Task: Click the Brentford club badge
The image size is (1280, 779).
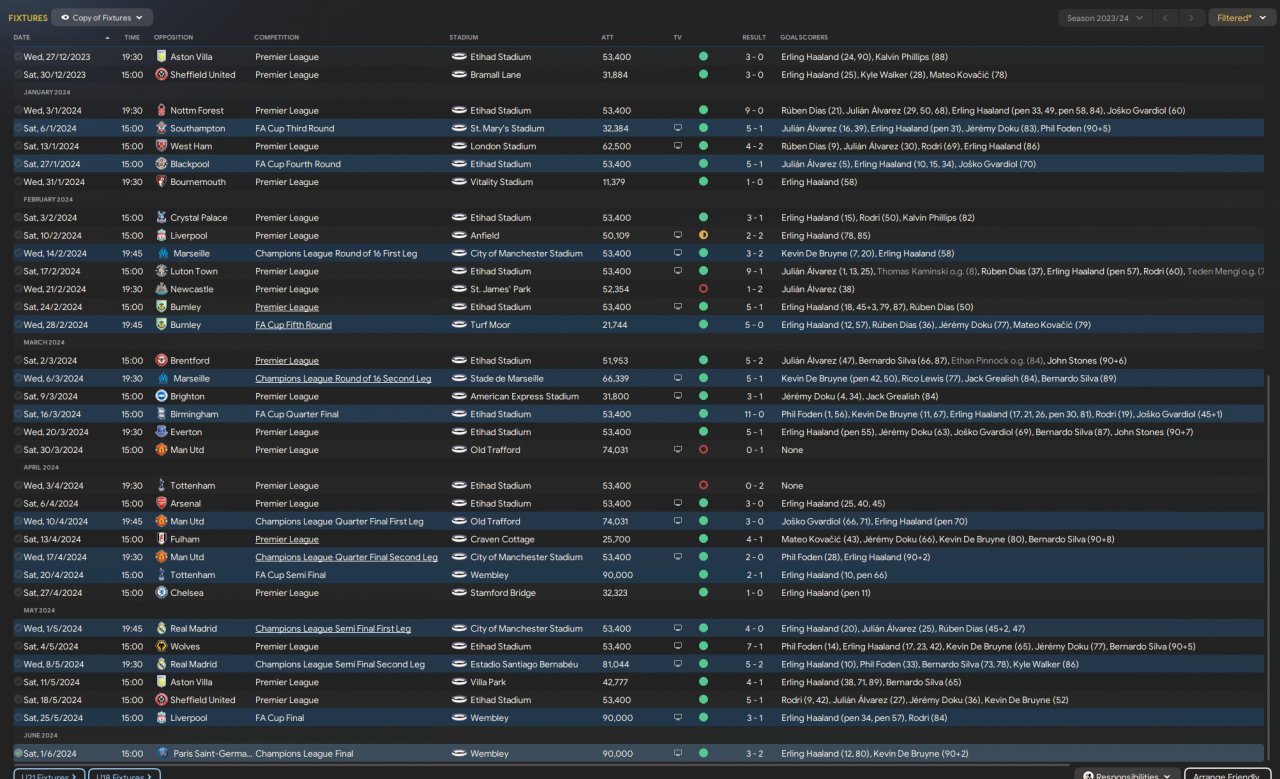Action: pos(162,361)
